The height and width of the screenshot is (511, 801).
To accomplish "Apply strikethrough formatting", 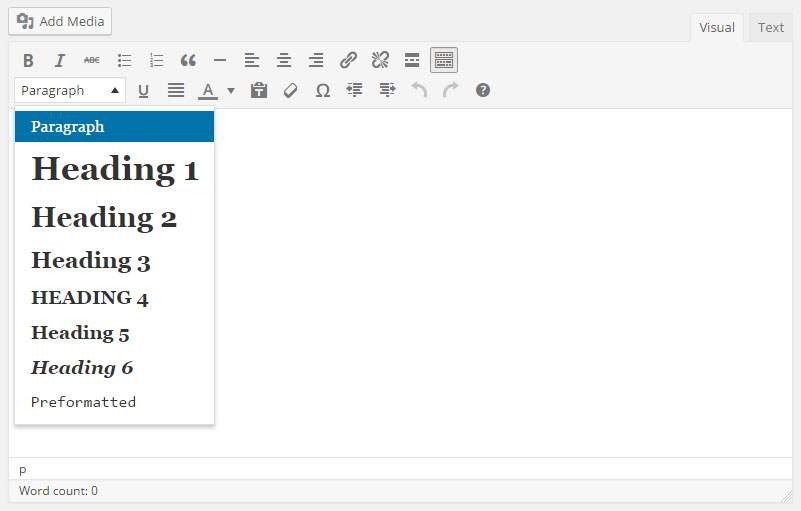I will 92,60.
